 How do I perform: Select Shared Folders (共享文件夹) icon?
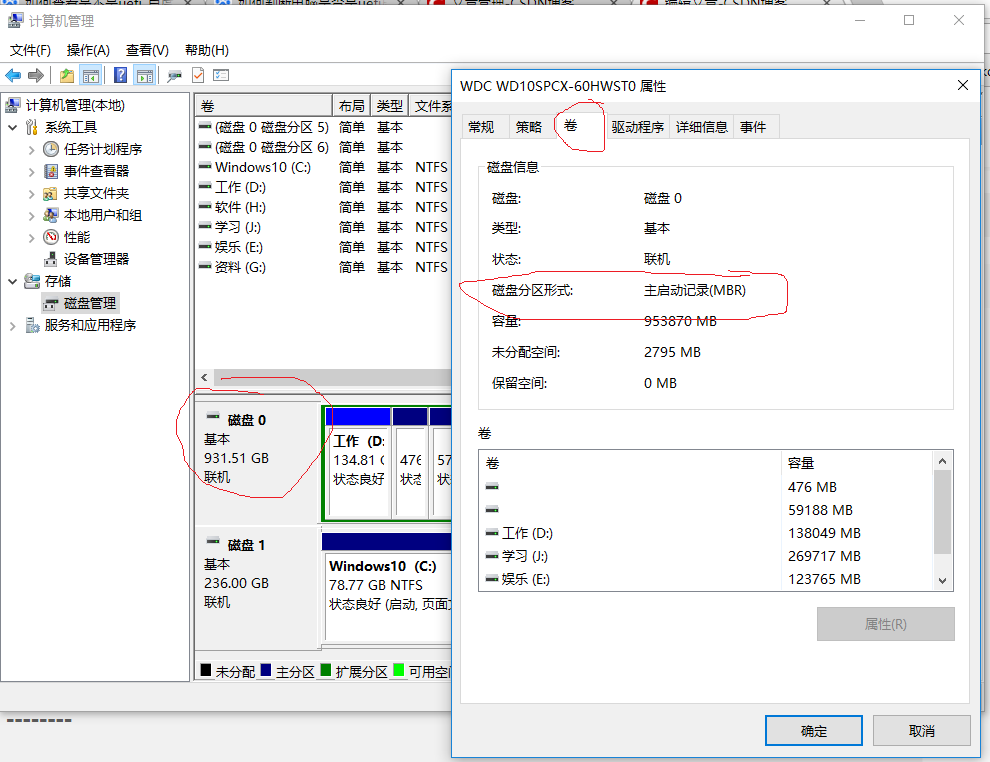click(x=51, y=193)
